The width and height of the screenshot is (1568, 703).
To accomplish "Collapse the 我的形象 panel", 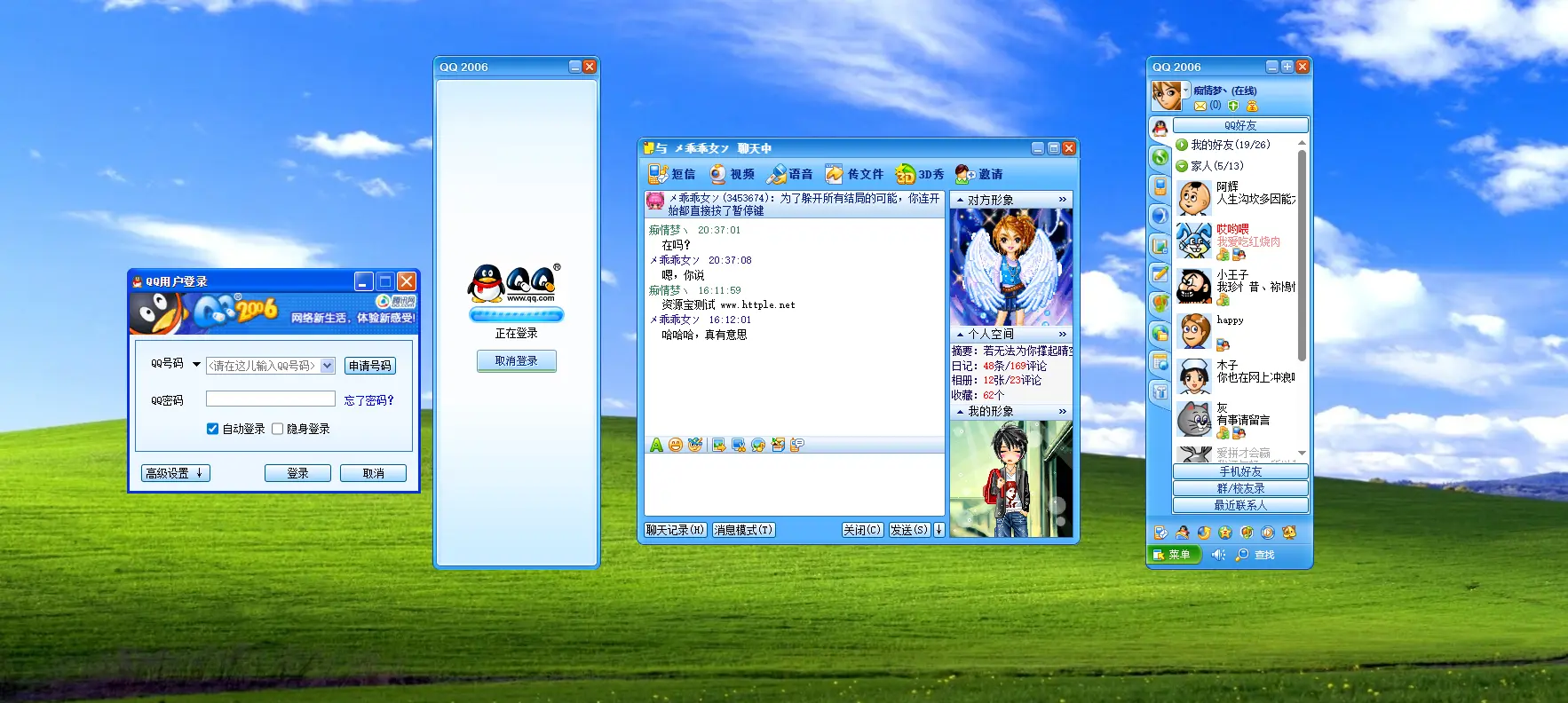I will coord(960,412).
